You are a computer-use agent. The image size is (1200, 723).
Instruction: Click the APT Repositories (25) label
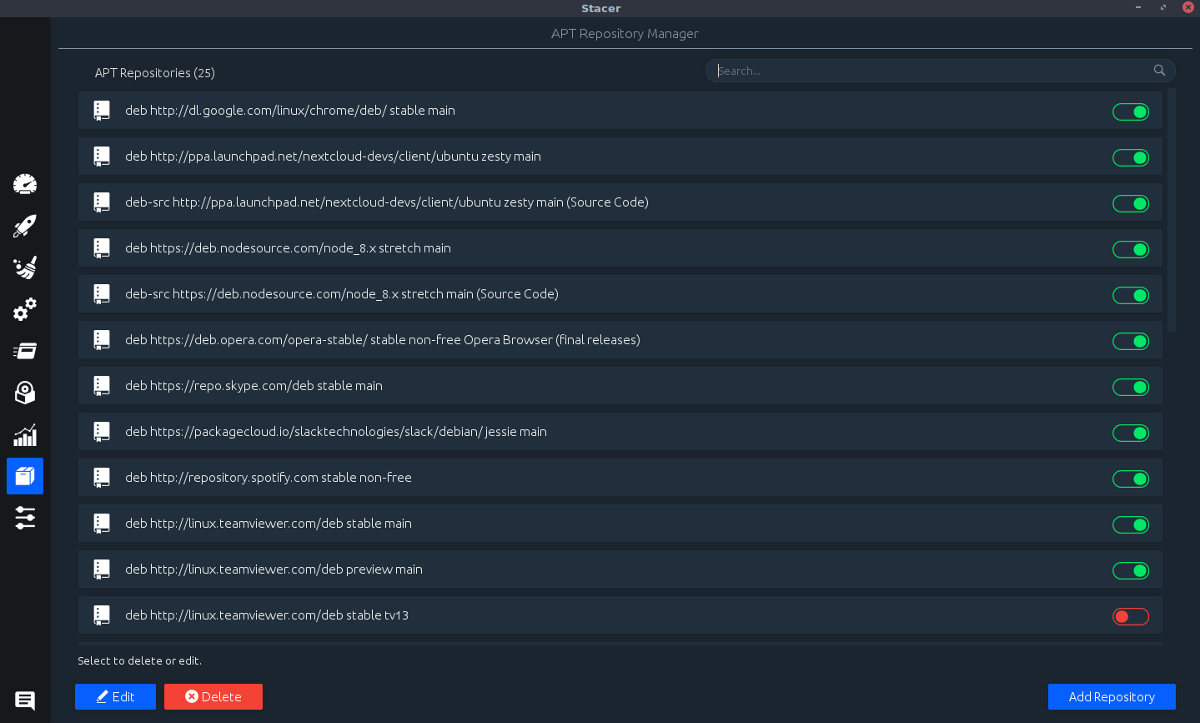(x=155, y=73)
